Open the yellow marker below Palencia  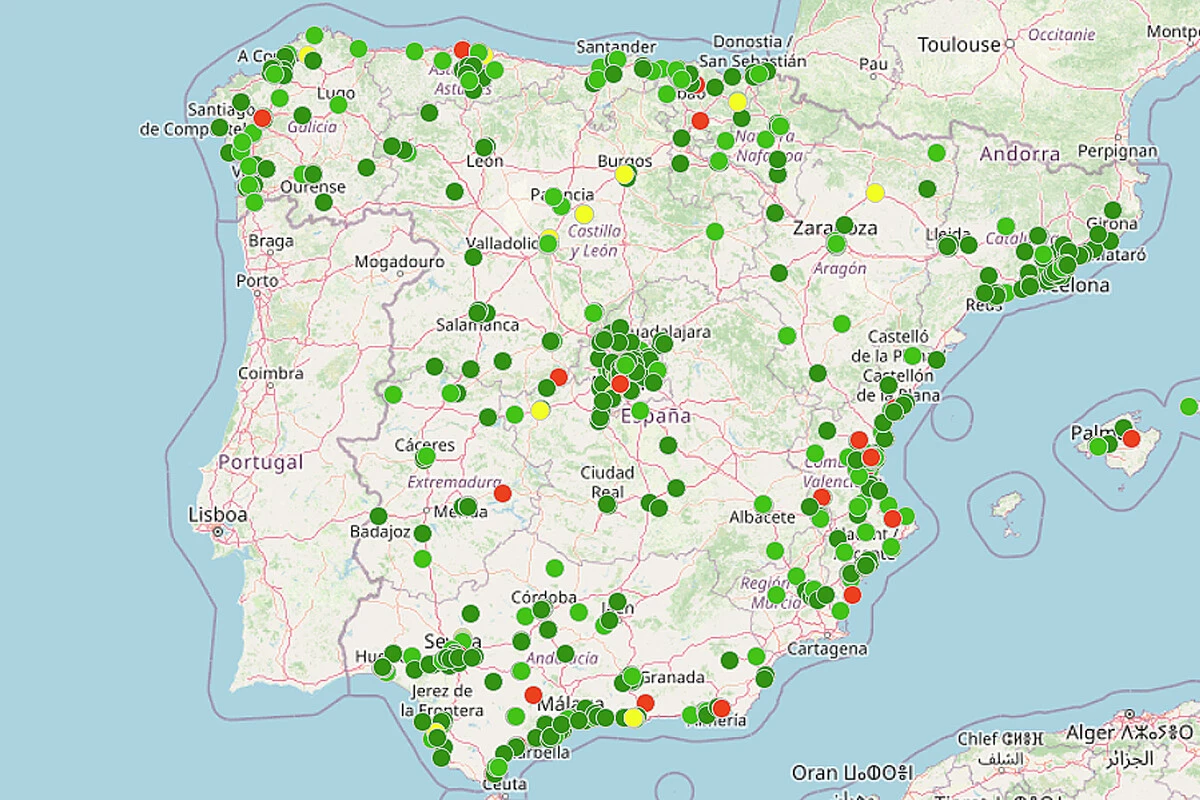click(583, 214)
